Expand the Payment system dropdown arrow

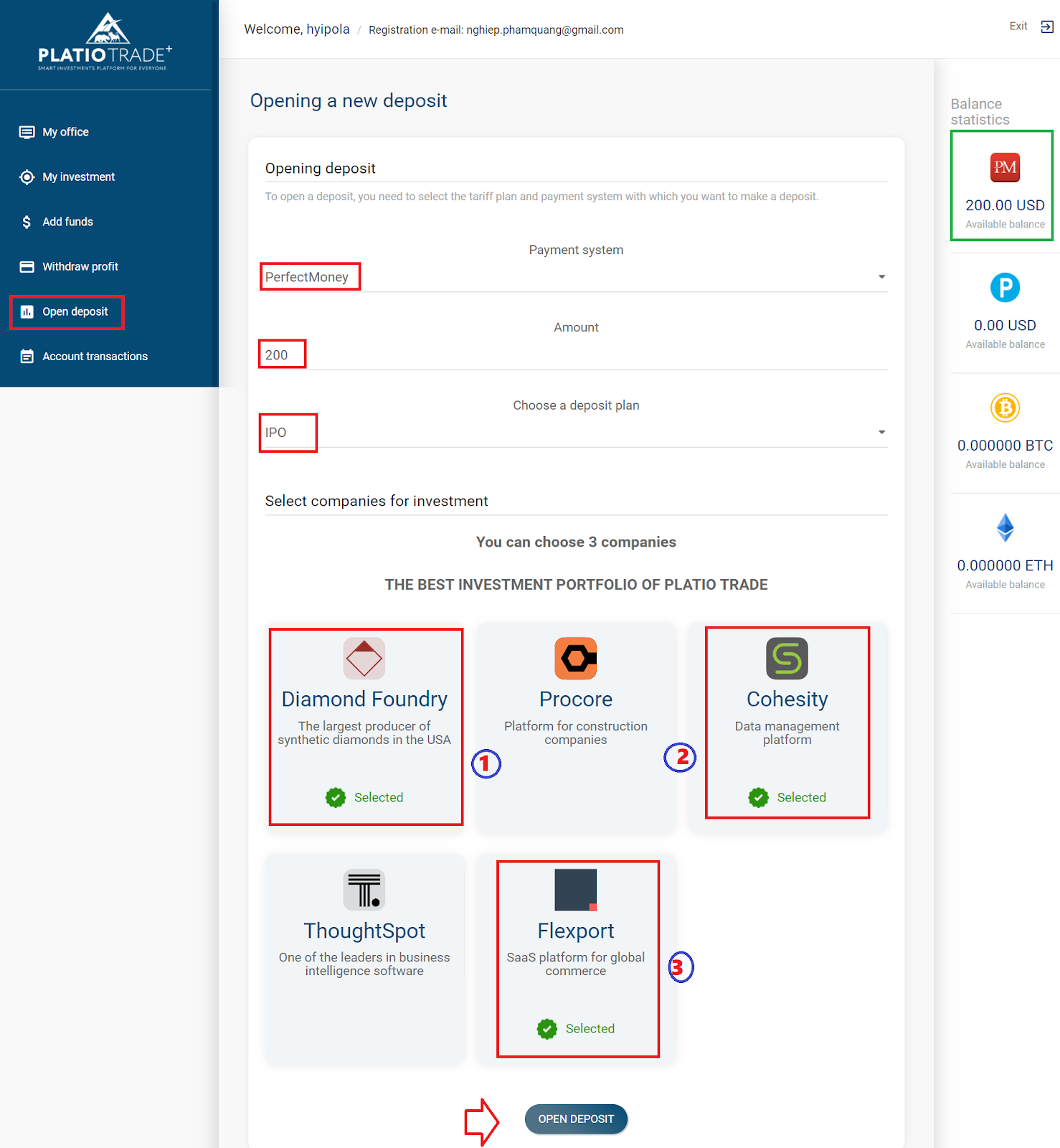(x=881, y=277)
